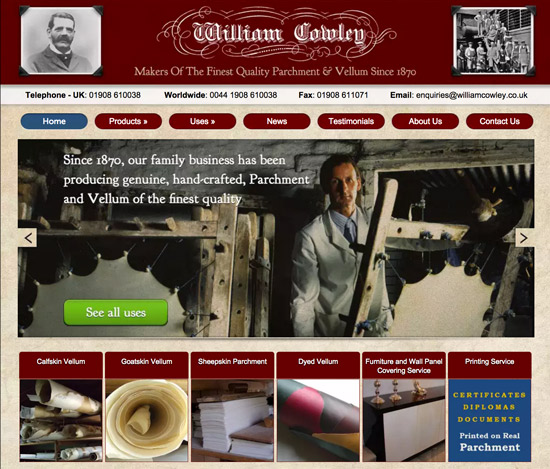The width and height of the screenshot is (550, 469).
Task: Open the Testimonials page
Action: pyautogui.click(x=351, y=121)
